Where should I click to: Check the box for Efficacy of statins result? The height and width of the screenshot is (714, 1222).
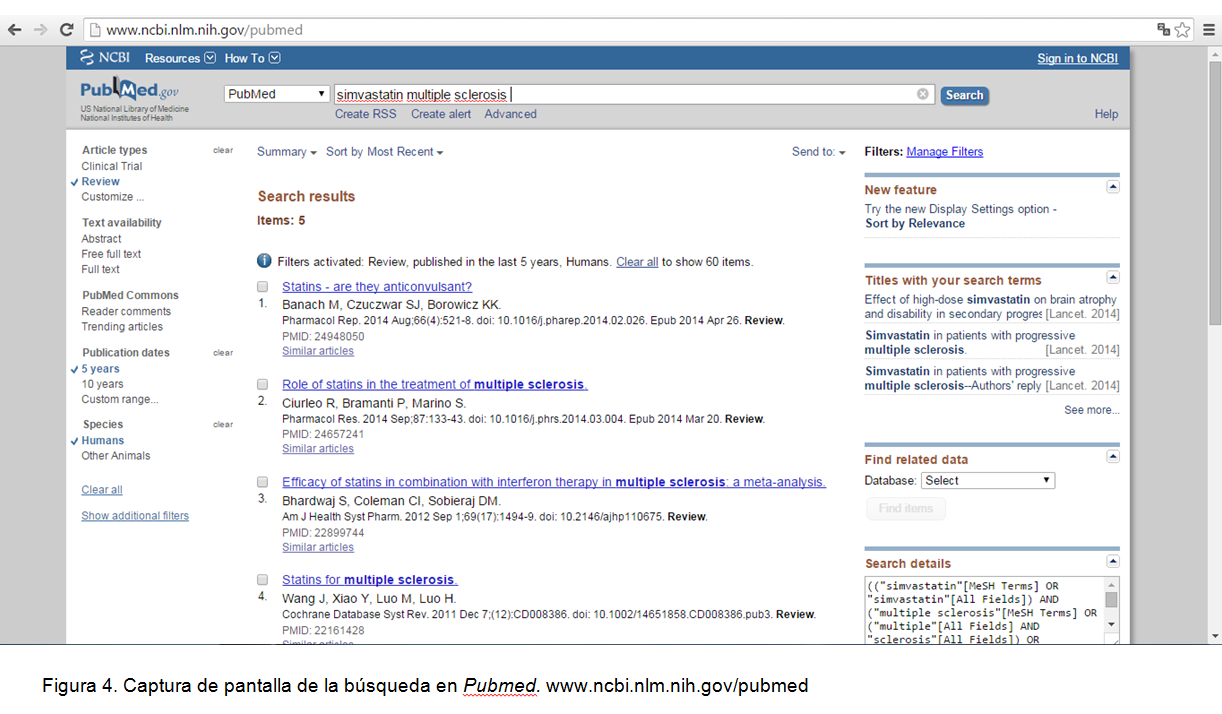262,481
